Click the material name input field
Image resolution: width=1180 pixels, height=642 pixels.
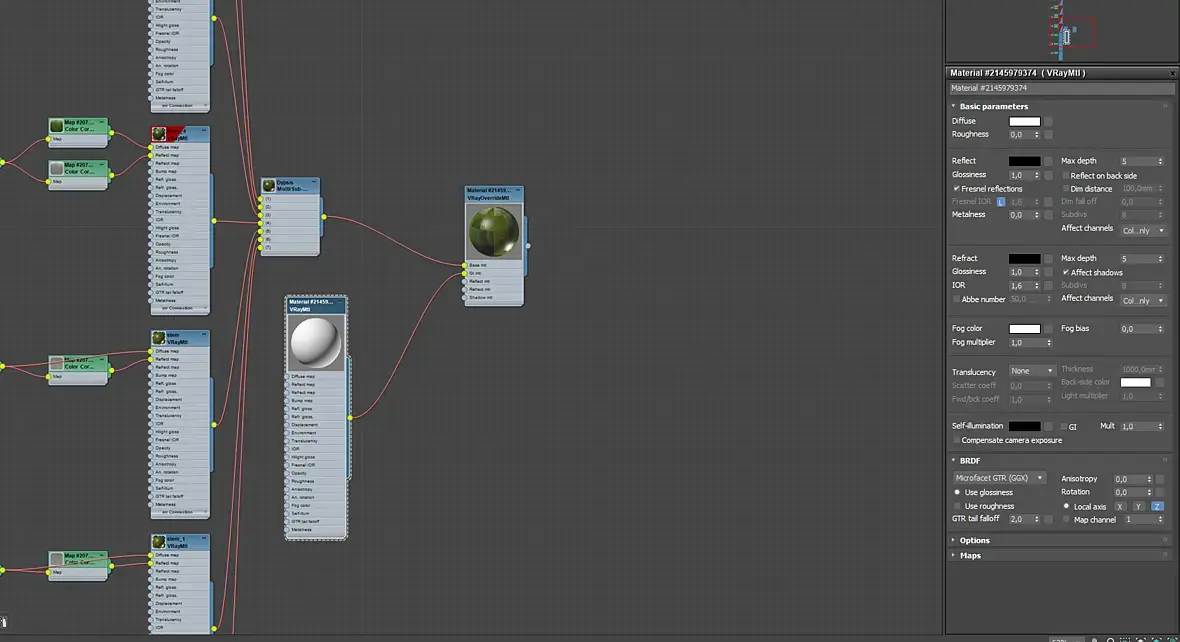(x=1061, y=88)
